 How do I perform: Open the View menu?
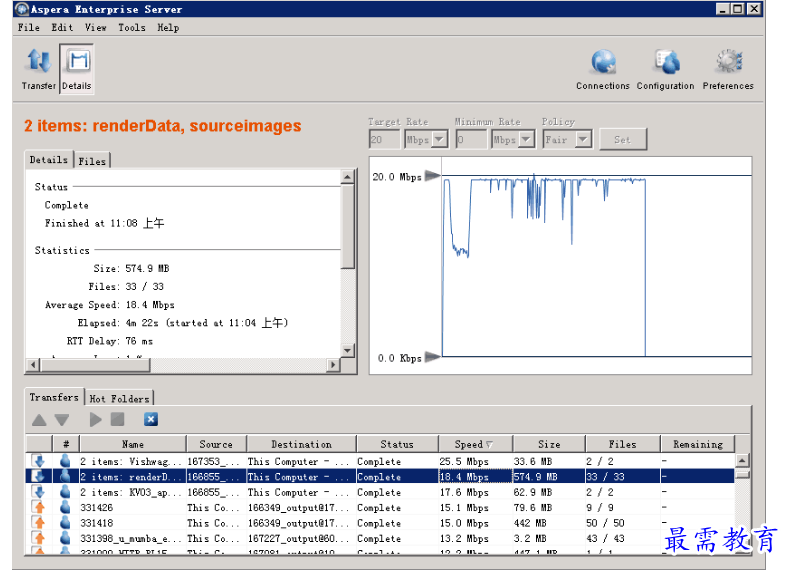click(95, 28)
